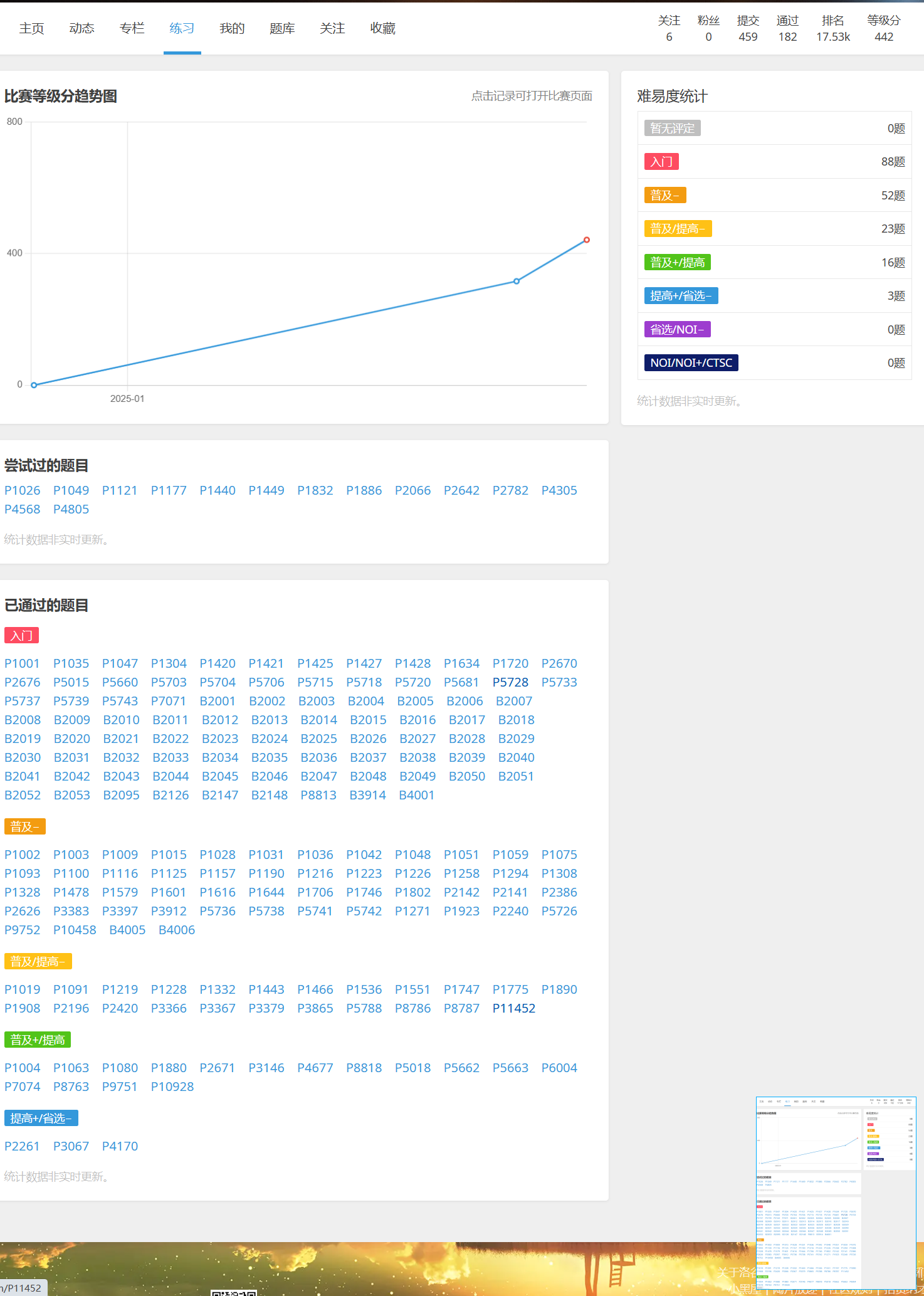The height and width of the screenshot is (1296, 924).
Task: Open passed problem P1075
Action: click(x=559, y=855)
